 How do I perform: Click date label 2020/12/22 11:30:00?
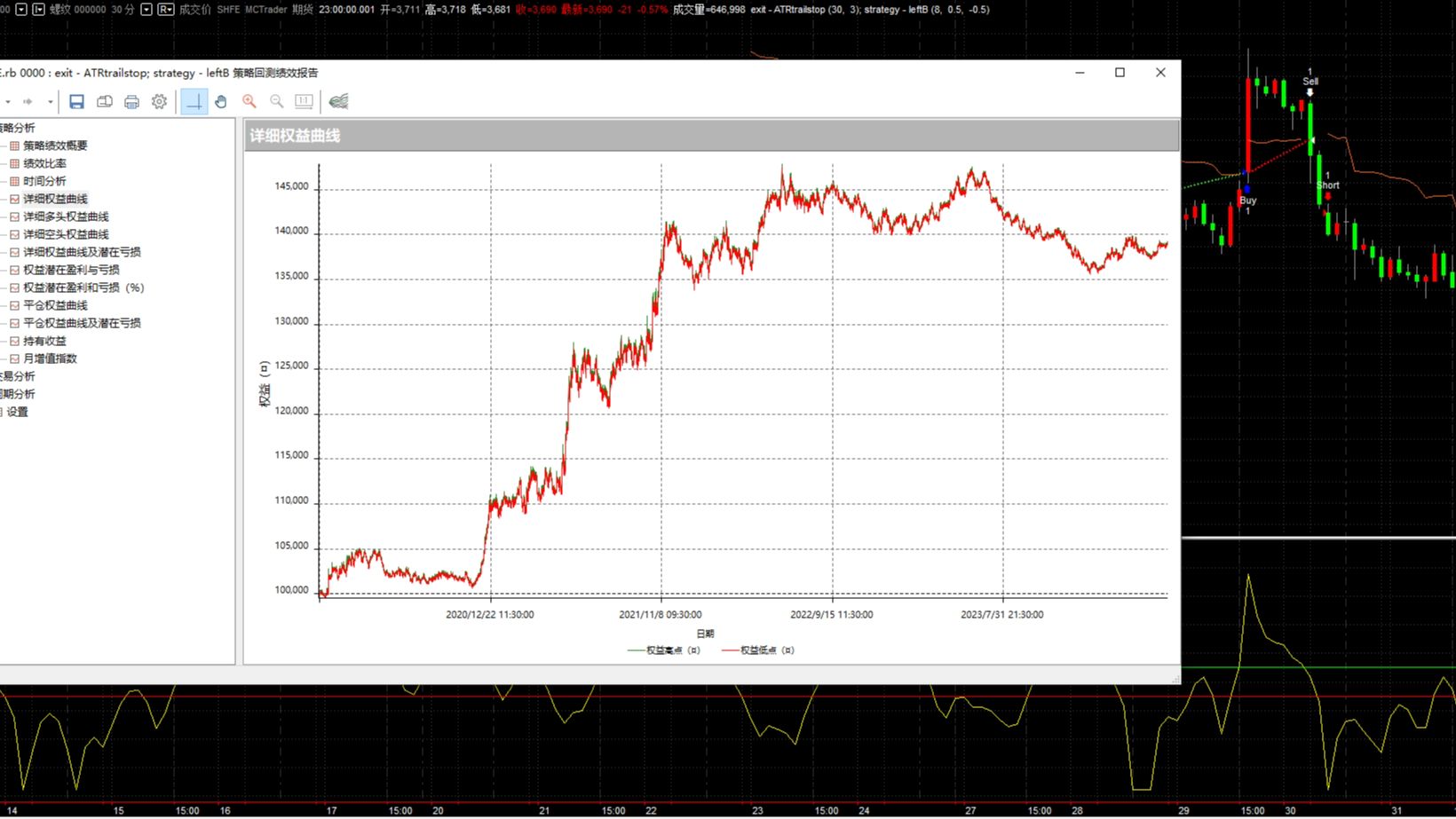click(489, 614)
